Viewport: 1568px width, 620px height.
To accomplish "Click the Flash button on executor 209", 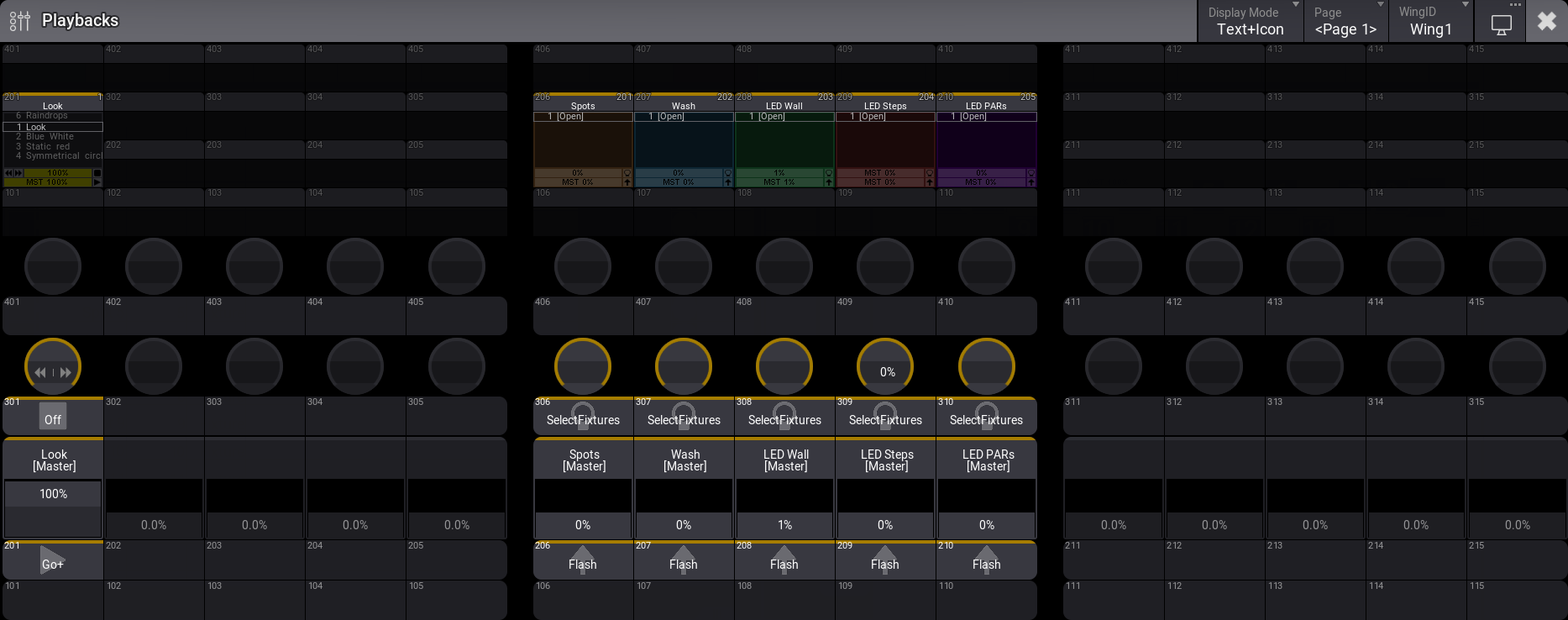I will 885,560.
